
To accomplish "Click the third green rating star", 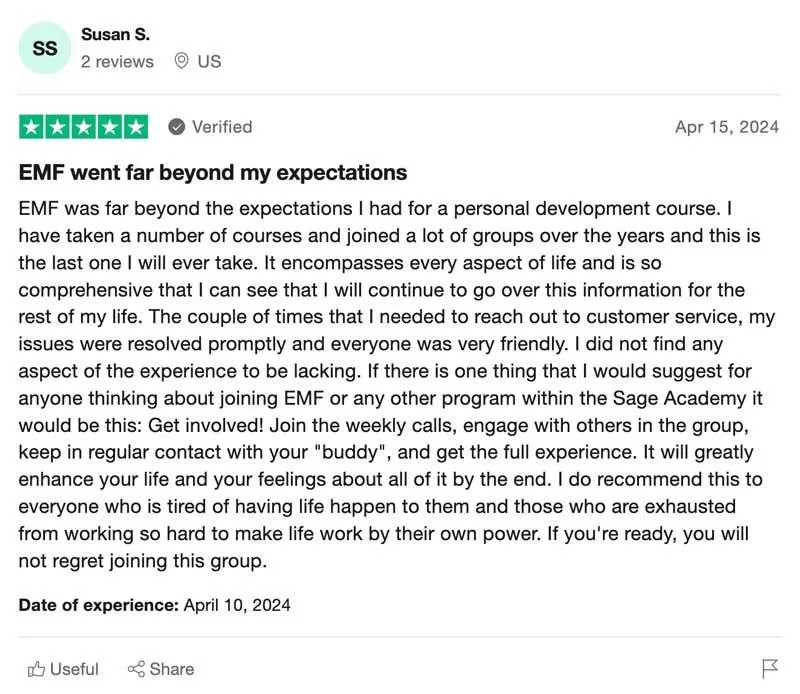I will pyautogui.click(x=83, y=127).
